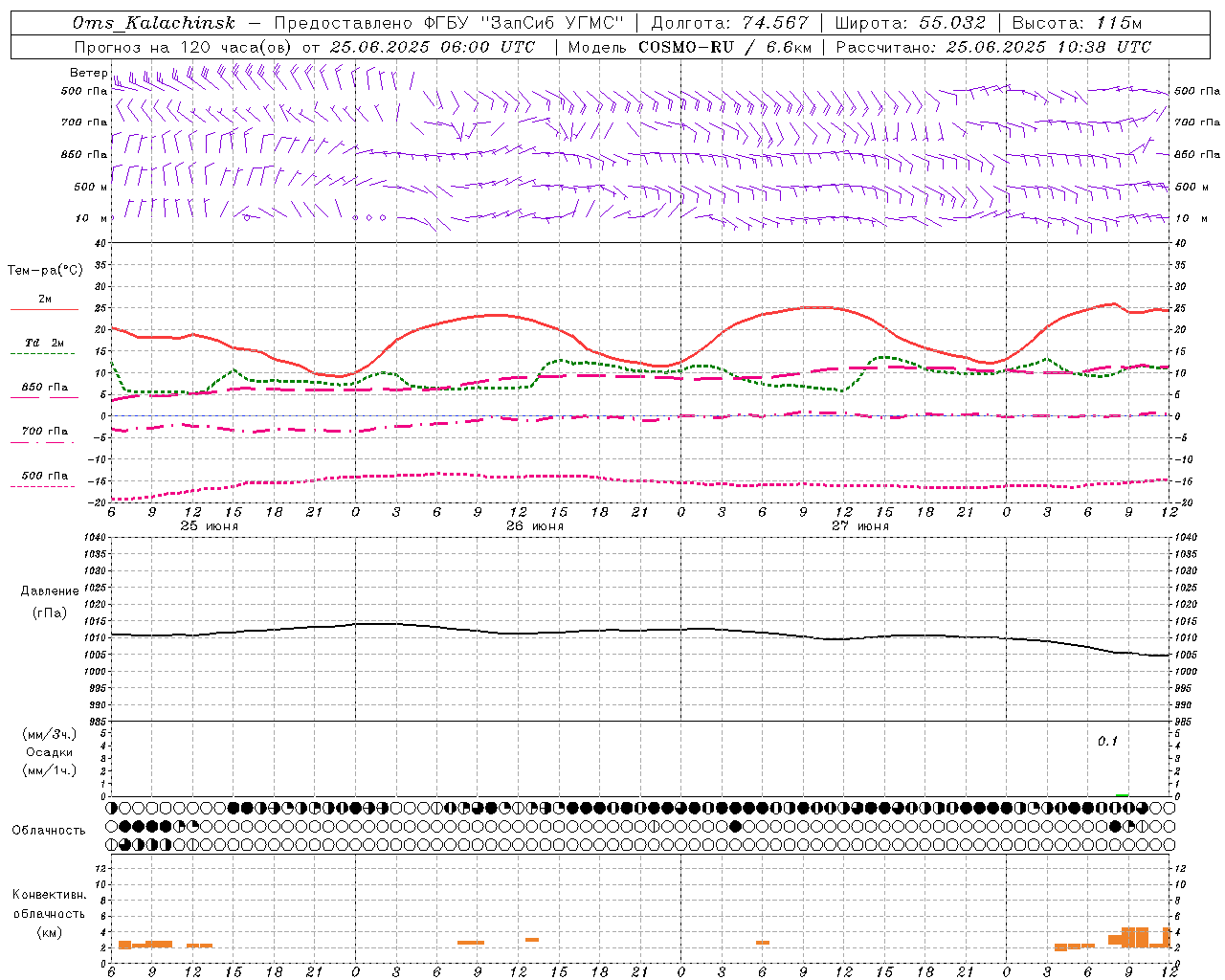The image size is (1225, 980).
Task: Click the Td 2м dew point legend entry
Action: 44,343
